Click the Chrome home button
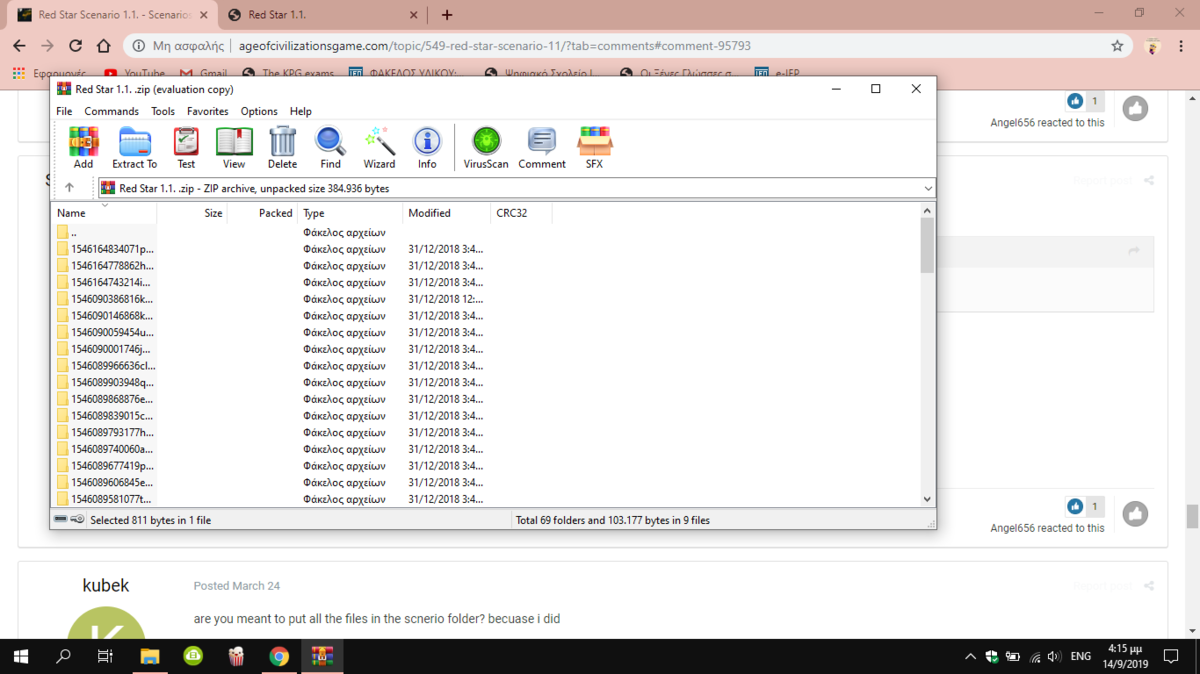 click(x=103, y=46)
